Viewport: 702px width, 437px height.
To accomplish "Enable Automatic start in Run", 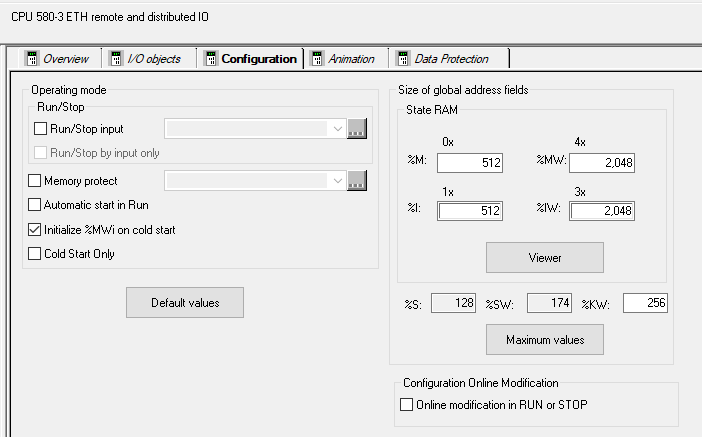I will 35,205.
